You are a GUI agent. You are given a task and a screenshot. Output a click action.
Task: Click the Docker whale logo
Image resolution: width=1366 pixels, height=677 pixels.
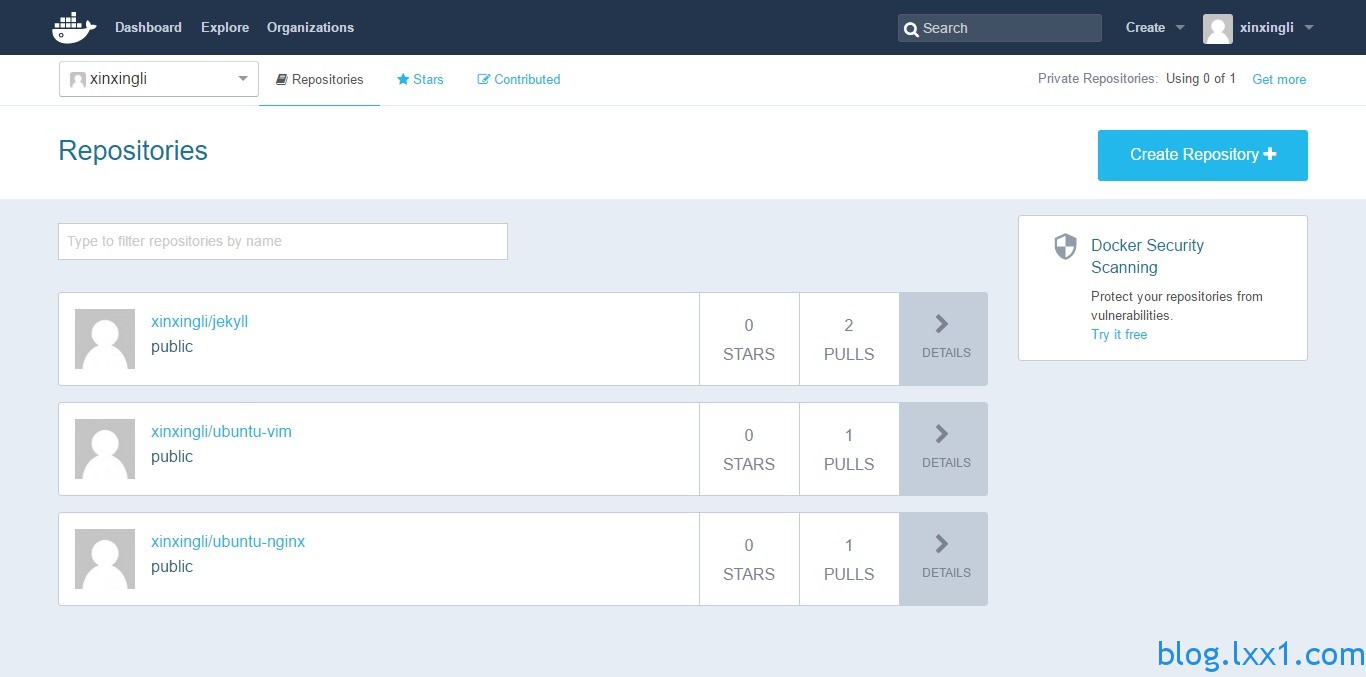[74, 28]
